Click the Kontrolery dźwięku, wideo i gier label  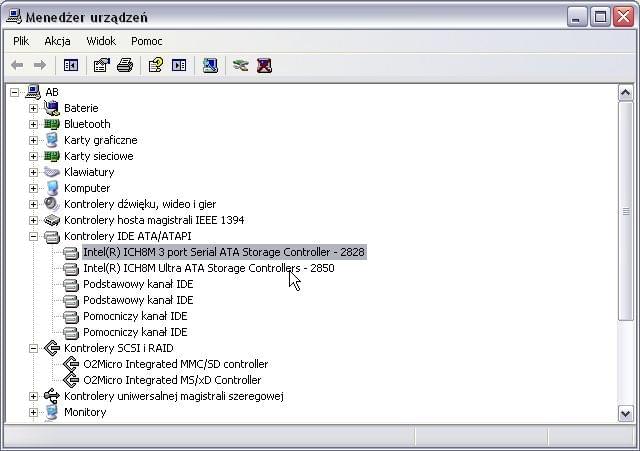click(140, 204)
